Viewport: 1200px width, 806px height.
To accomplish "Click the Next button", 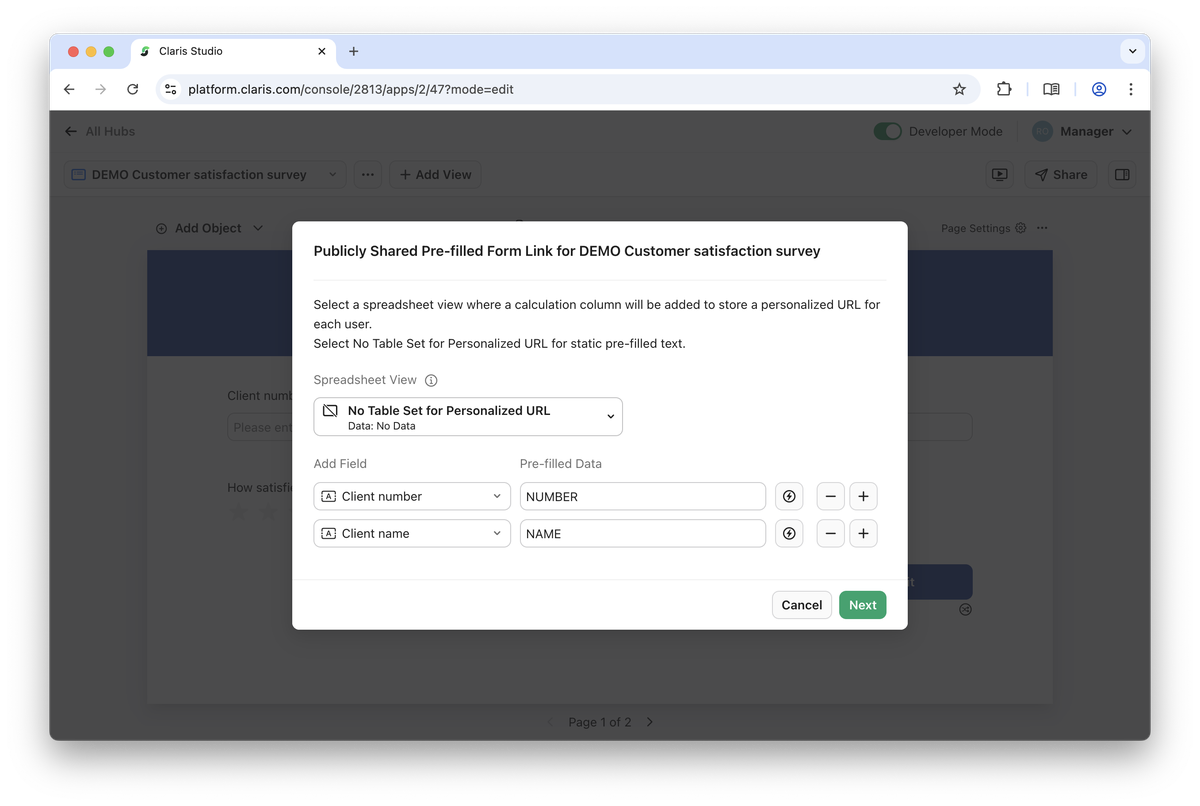I will point(863,605).
